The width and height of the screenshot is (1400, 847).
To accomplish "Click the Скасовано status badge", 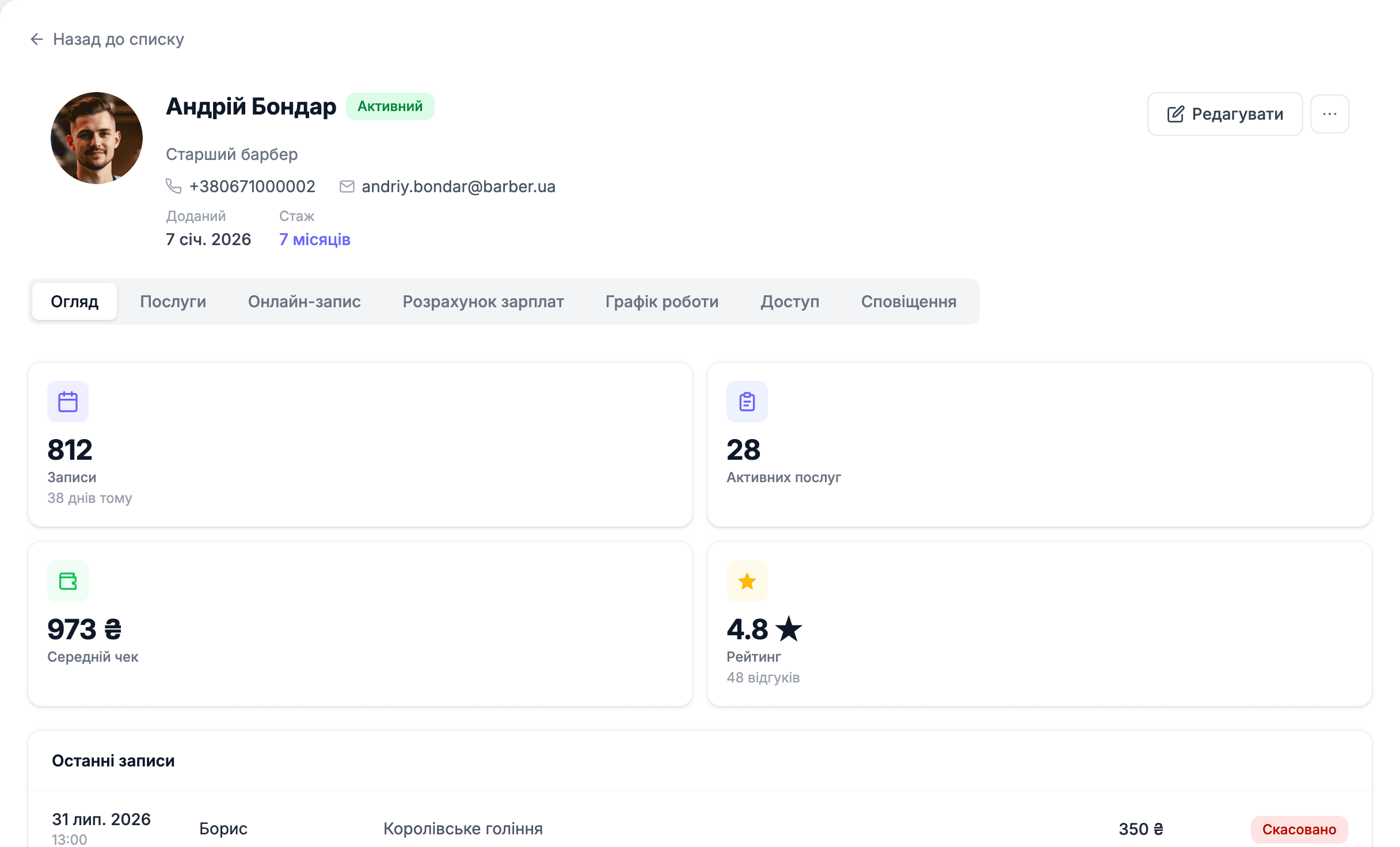I will pyautogui.click(x=1299, y=829).
